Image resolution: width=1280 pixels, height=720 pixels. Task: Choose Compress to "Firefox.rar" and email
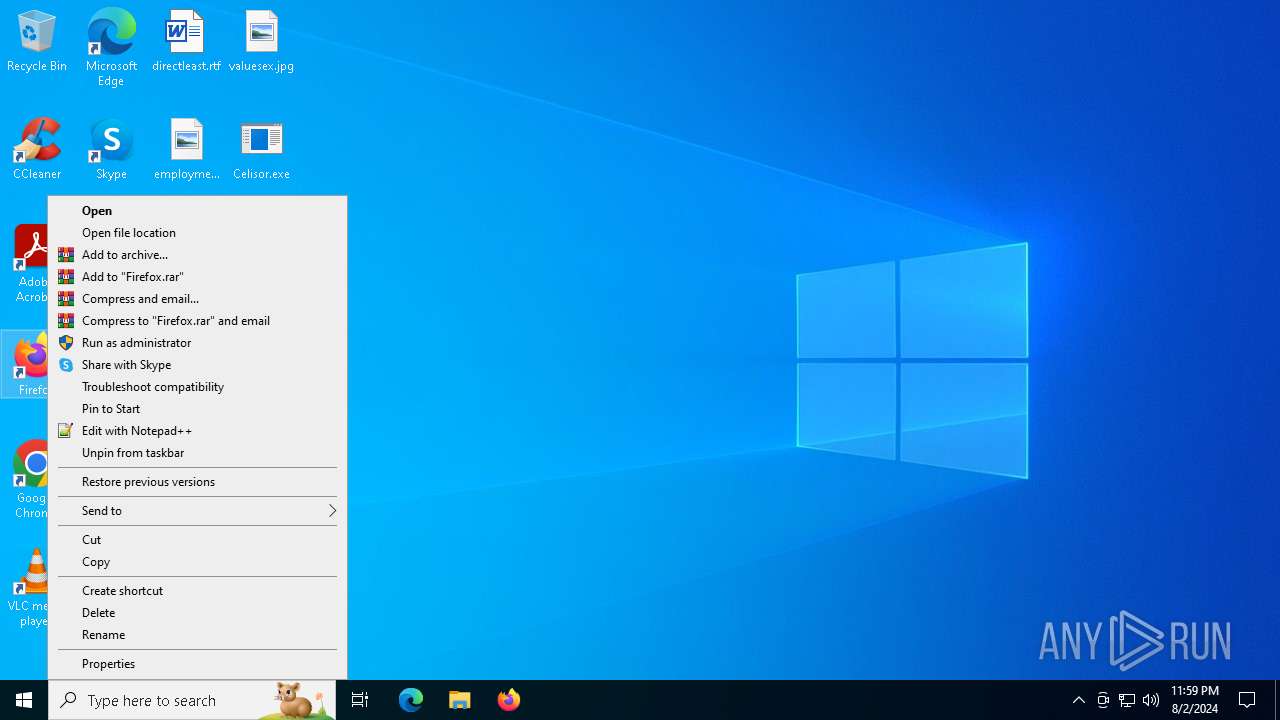(x=197, y=321)
